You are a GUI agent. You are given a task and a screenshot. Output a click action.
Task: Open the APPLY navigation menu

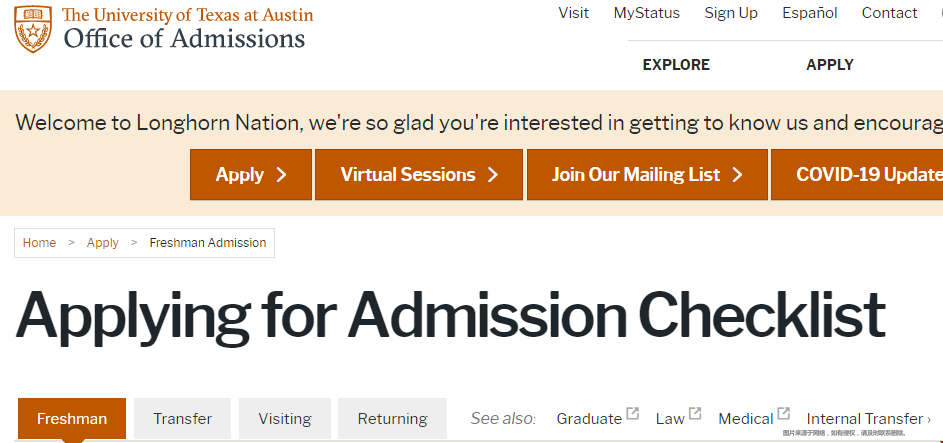coord(830,65)
